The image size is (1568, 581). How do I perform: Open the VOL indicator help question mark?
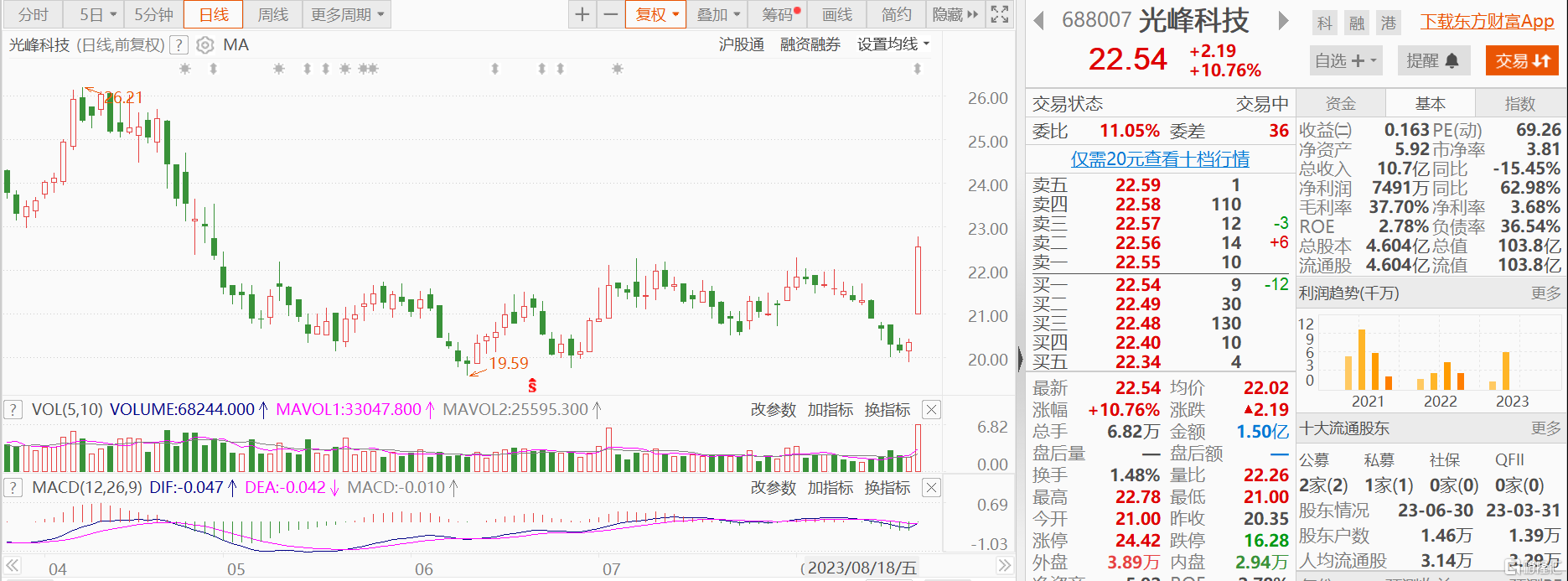pos(13,410)
